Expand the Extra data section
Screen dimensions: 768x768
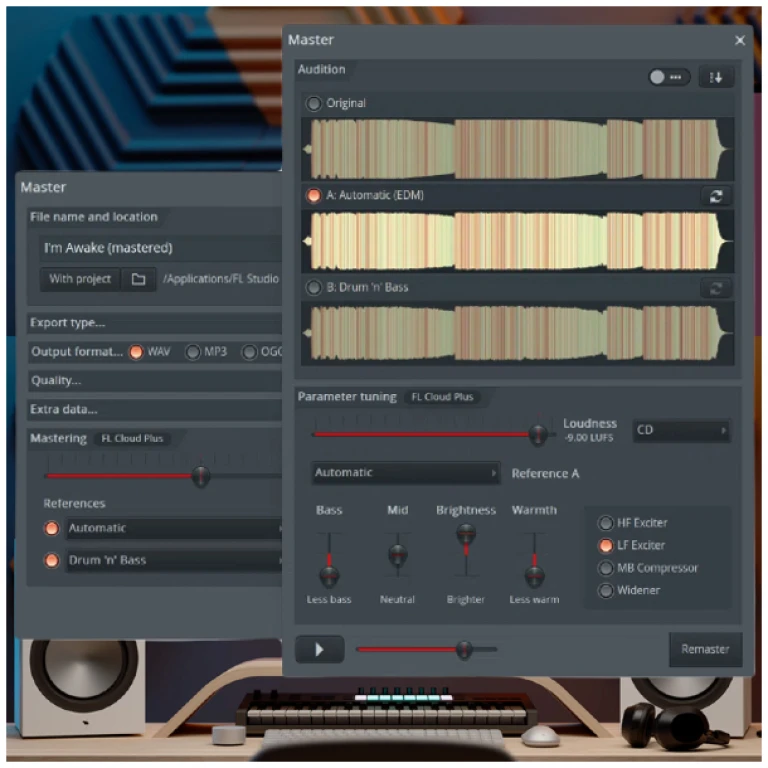[155, 409]
